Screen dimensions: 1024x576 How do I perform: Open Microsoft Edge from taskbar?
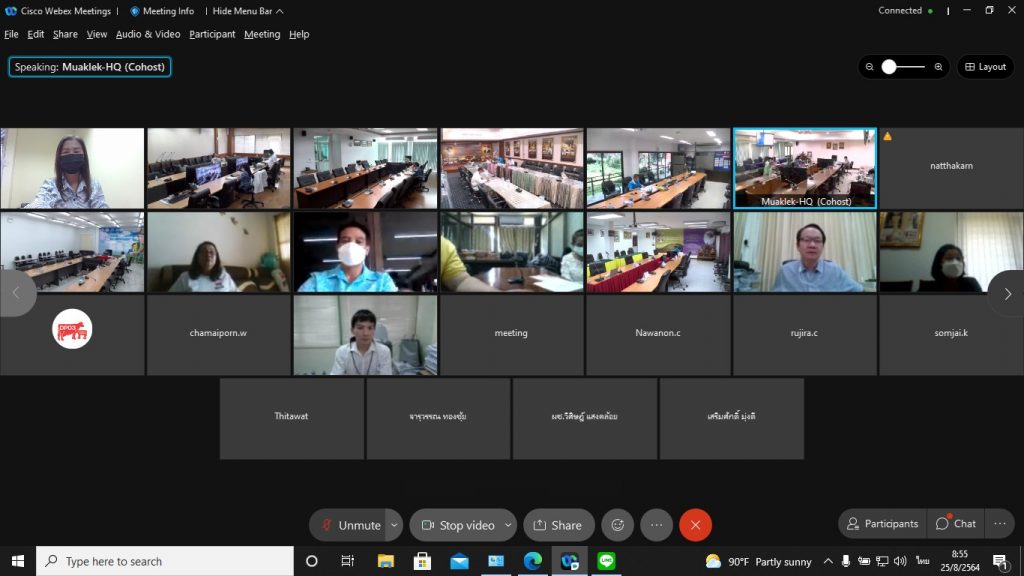(533, 561)
